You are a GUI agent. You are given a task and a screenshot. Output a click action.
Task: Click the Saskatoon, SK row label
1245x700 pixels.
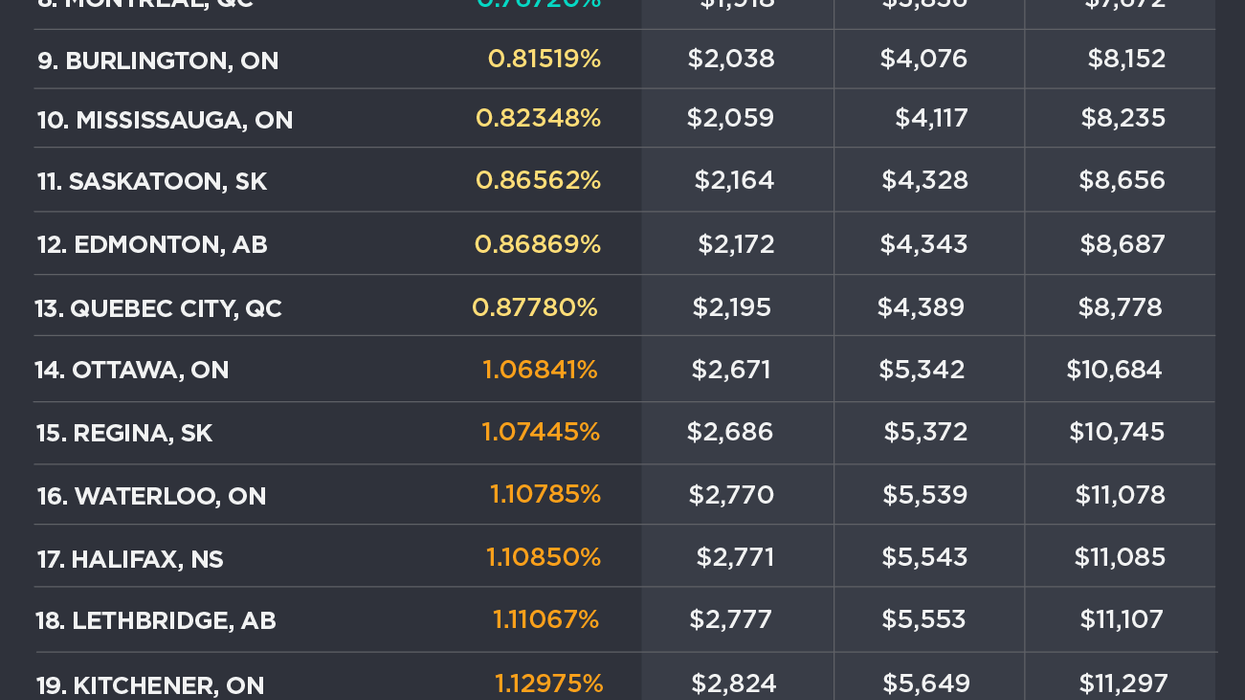coord(152,182)
